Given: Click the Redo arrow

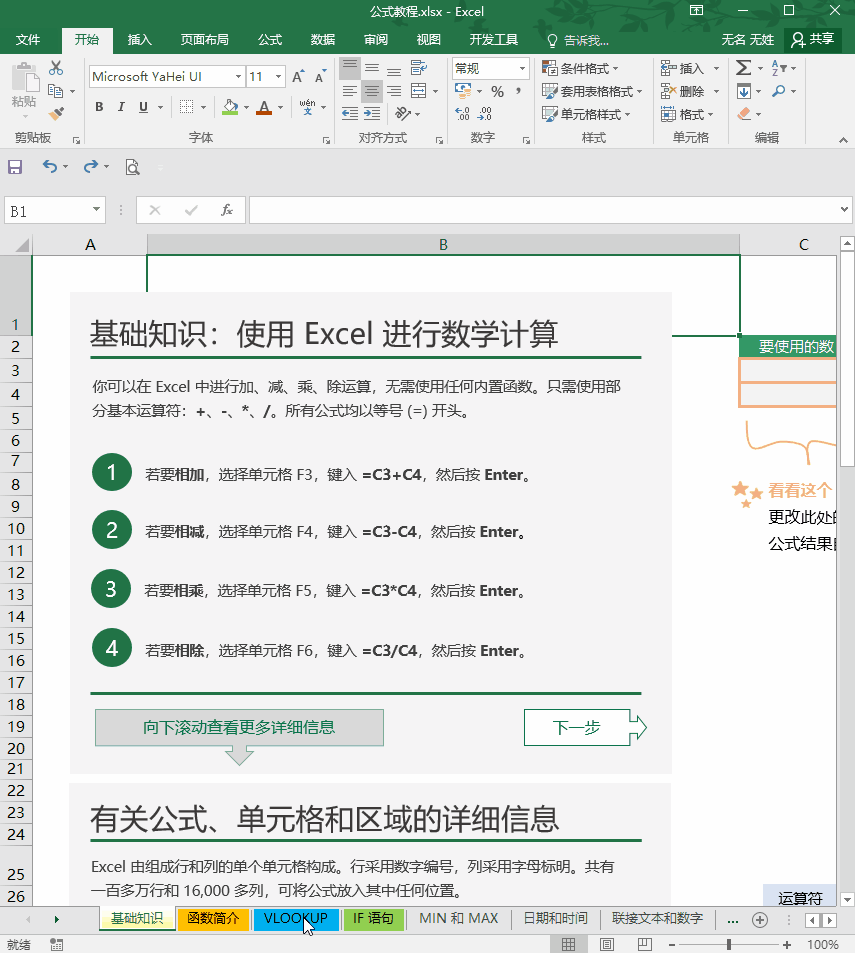Looking at the screenshot, I should (91, 166).
